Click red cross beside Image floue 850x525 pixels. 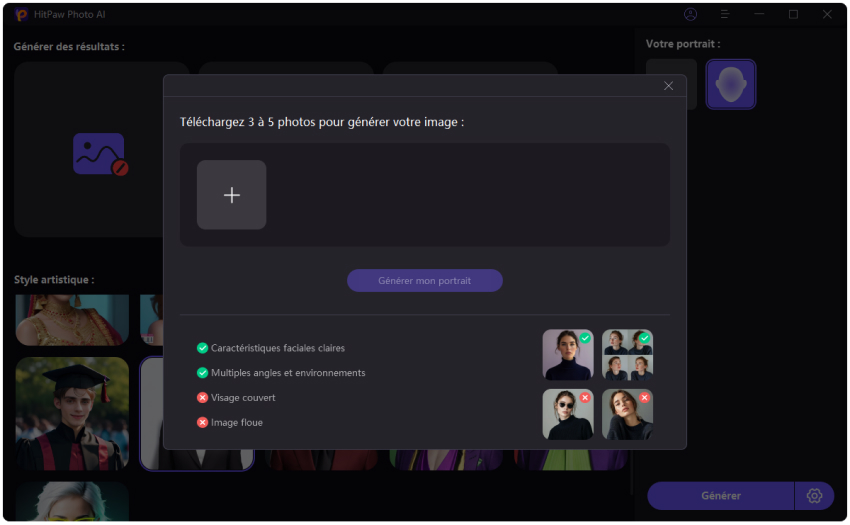(x=202, y=422)
